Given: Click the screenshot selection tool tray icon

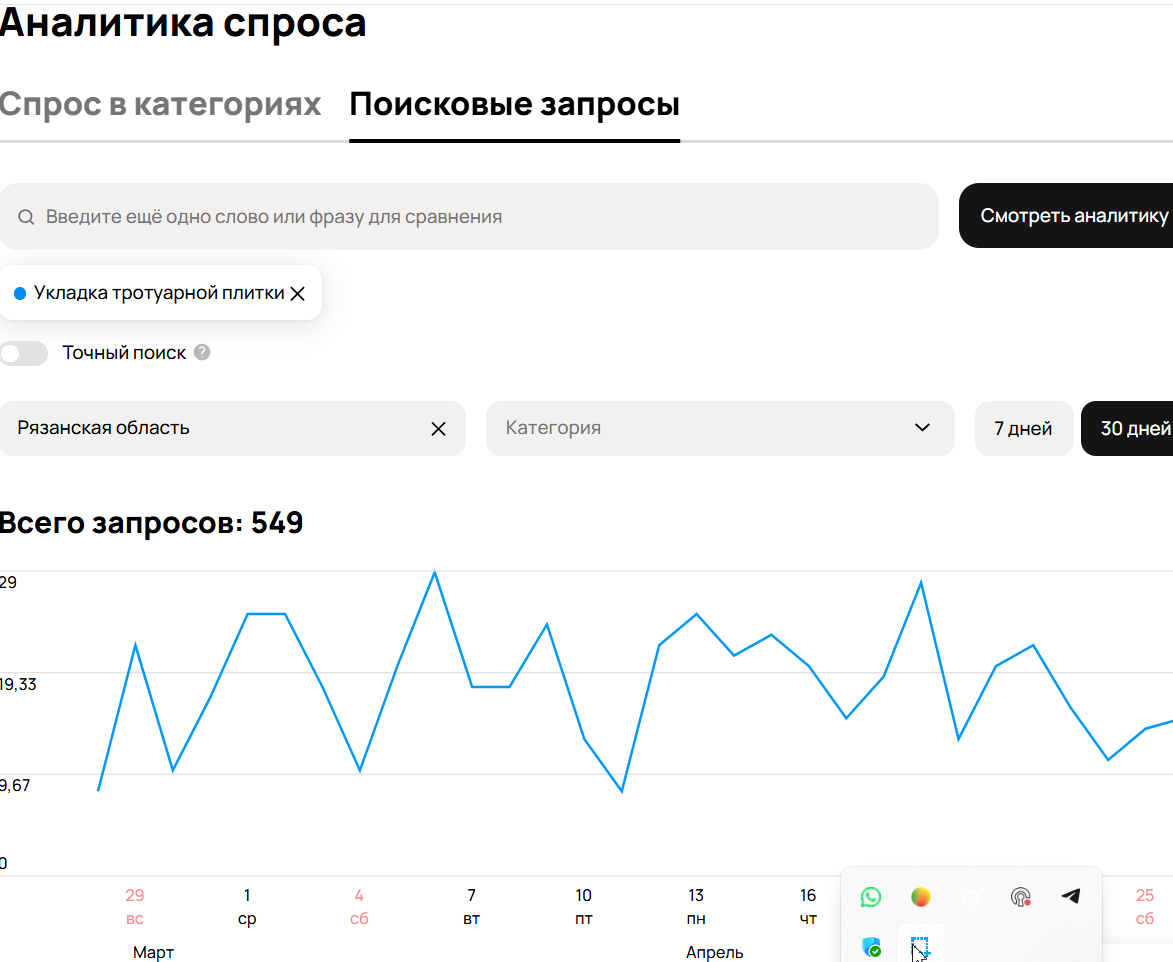Looking at the screenshot, I should click(920, 947).
